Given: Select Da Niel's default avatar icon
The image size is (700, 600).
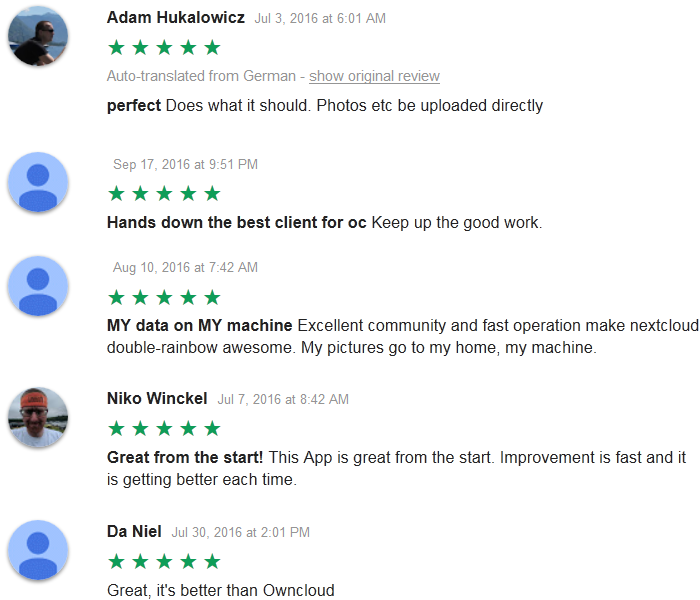Looking at the screenshot, I should (38, 550).
